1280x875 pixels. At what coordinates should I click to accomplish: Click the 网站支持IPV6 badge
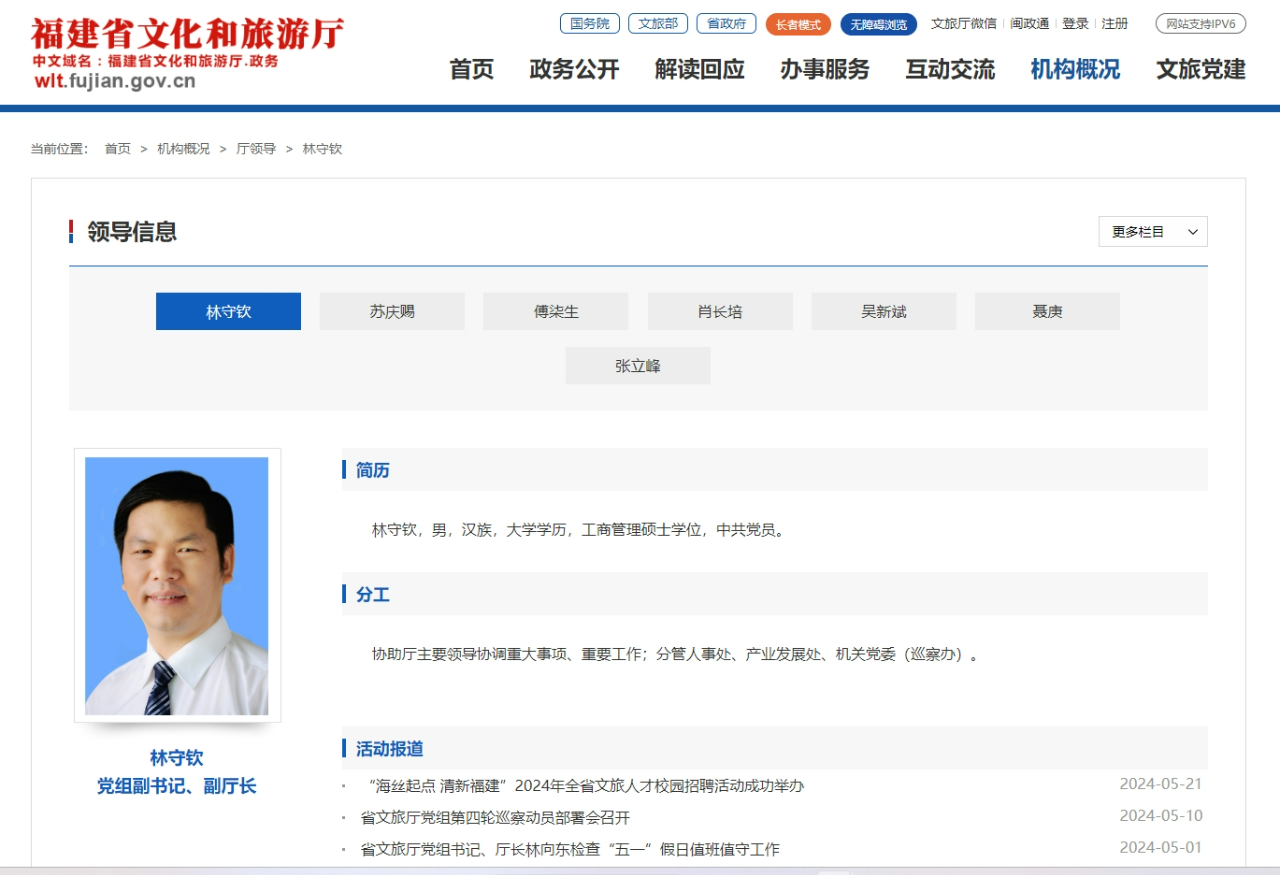pos(1201,23)
